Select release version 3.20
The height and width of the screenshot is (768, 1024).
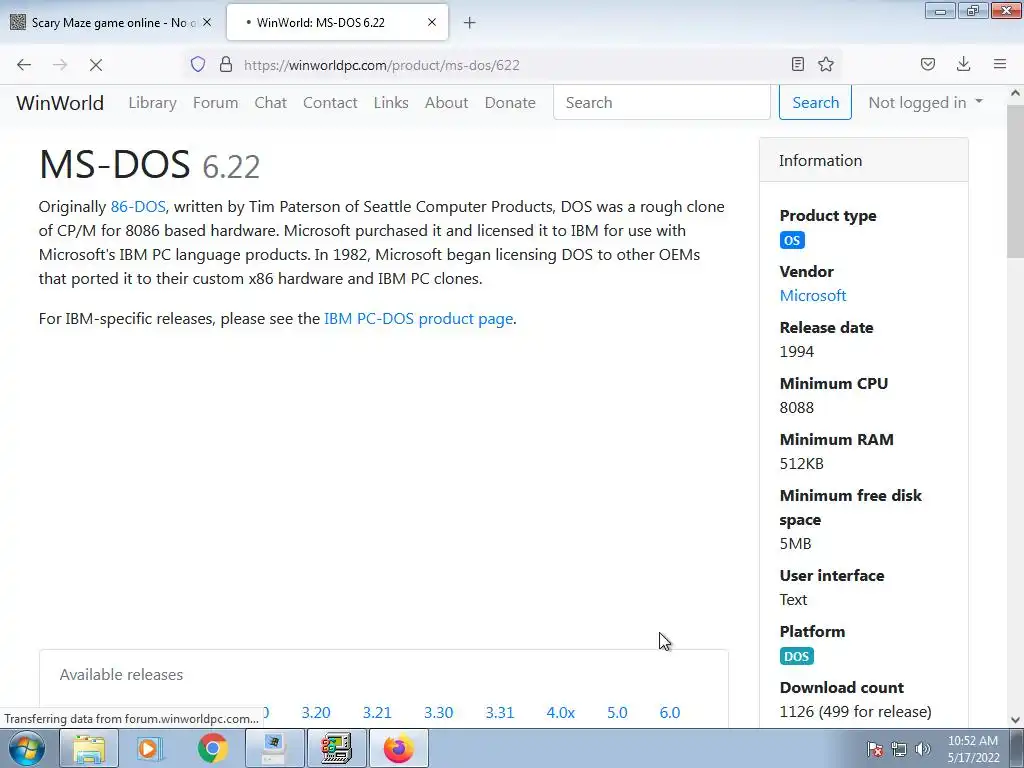point(316,712)
